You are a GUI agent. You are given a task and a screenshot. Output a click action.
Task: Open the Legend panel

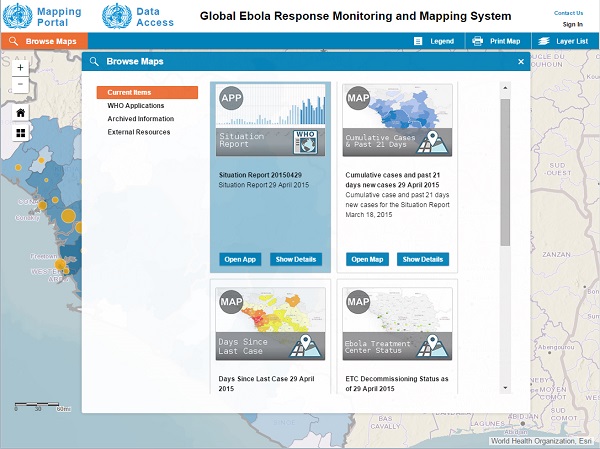(434, 41)
